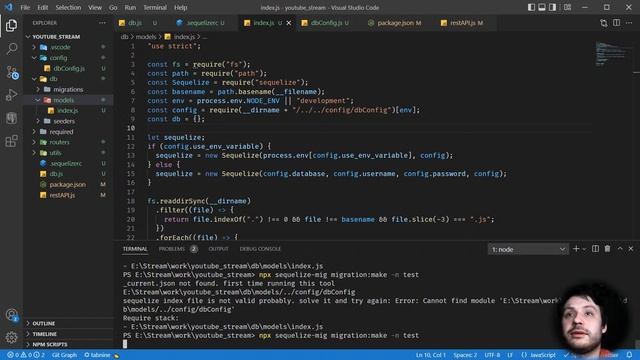The image size is (640, 360).
Task: Collapse the db folder
Action: 34,79
